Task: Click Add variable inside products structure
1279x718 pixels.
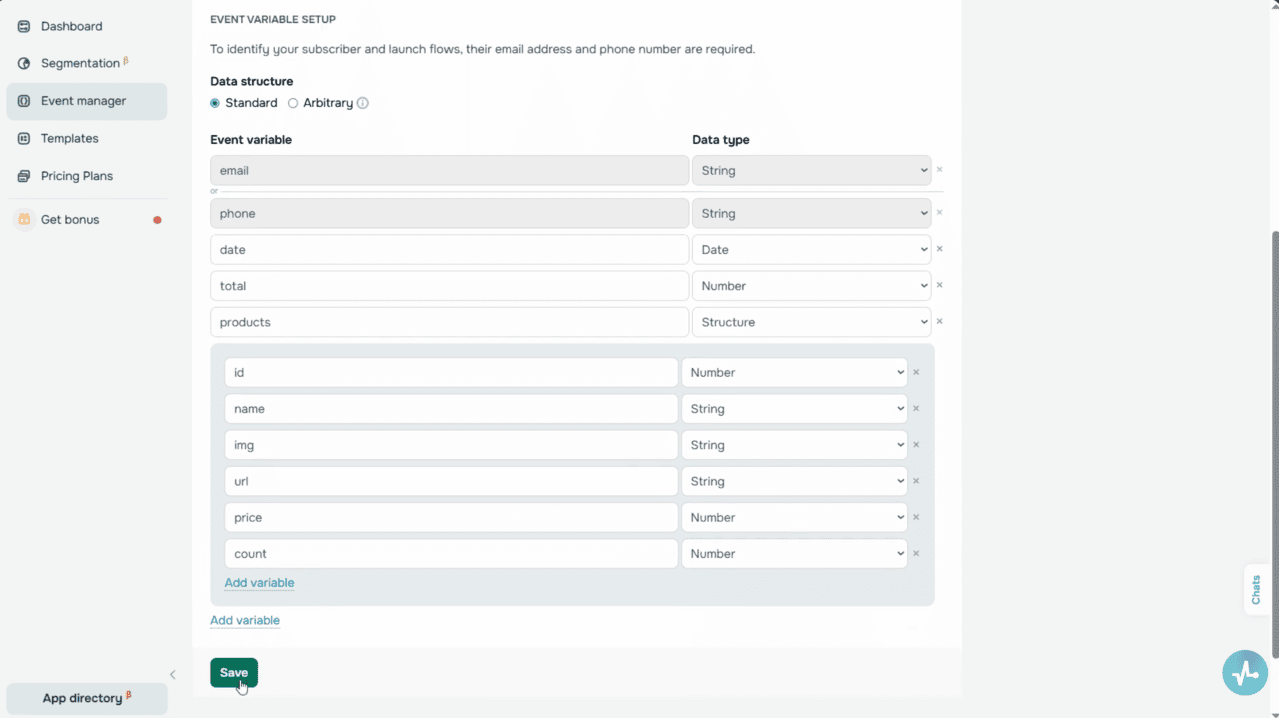Action: [259, 583]
